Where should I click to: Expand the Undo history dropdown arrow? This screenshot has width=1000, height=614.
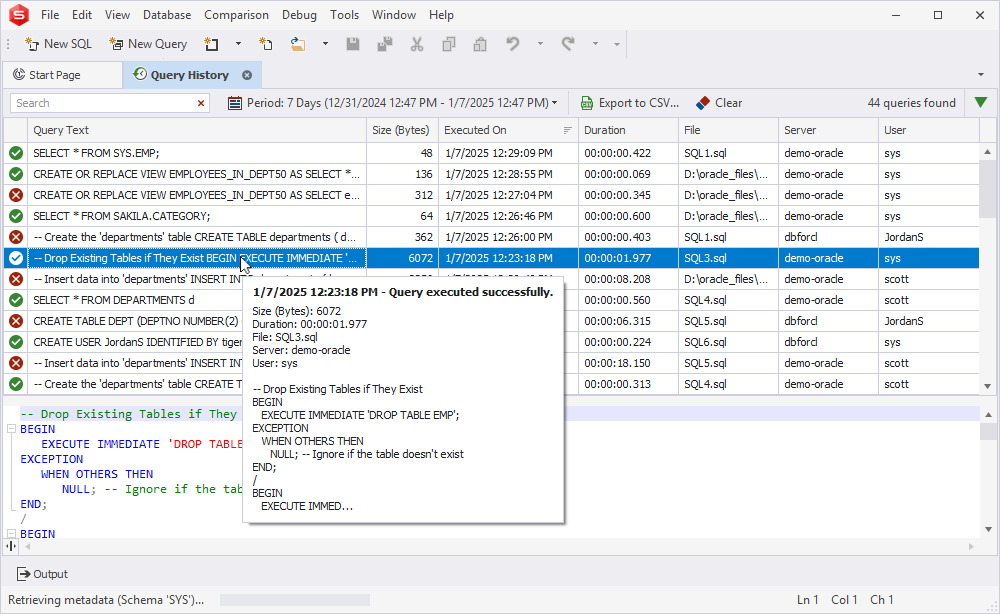(x=540, y=44)
